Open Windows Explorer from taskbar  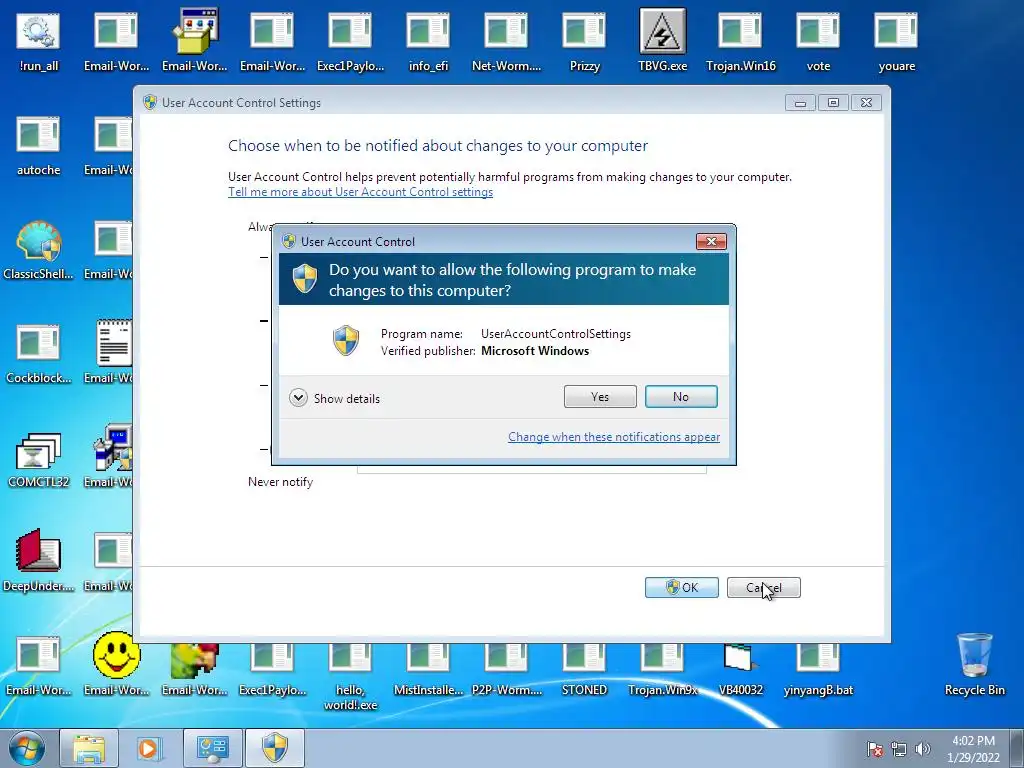[x=89, y=748]
